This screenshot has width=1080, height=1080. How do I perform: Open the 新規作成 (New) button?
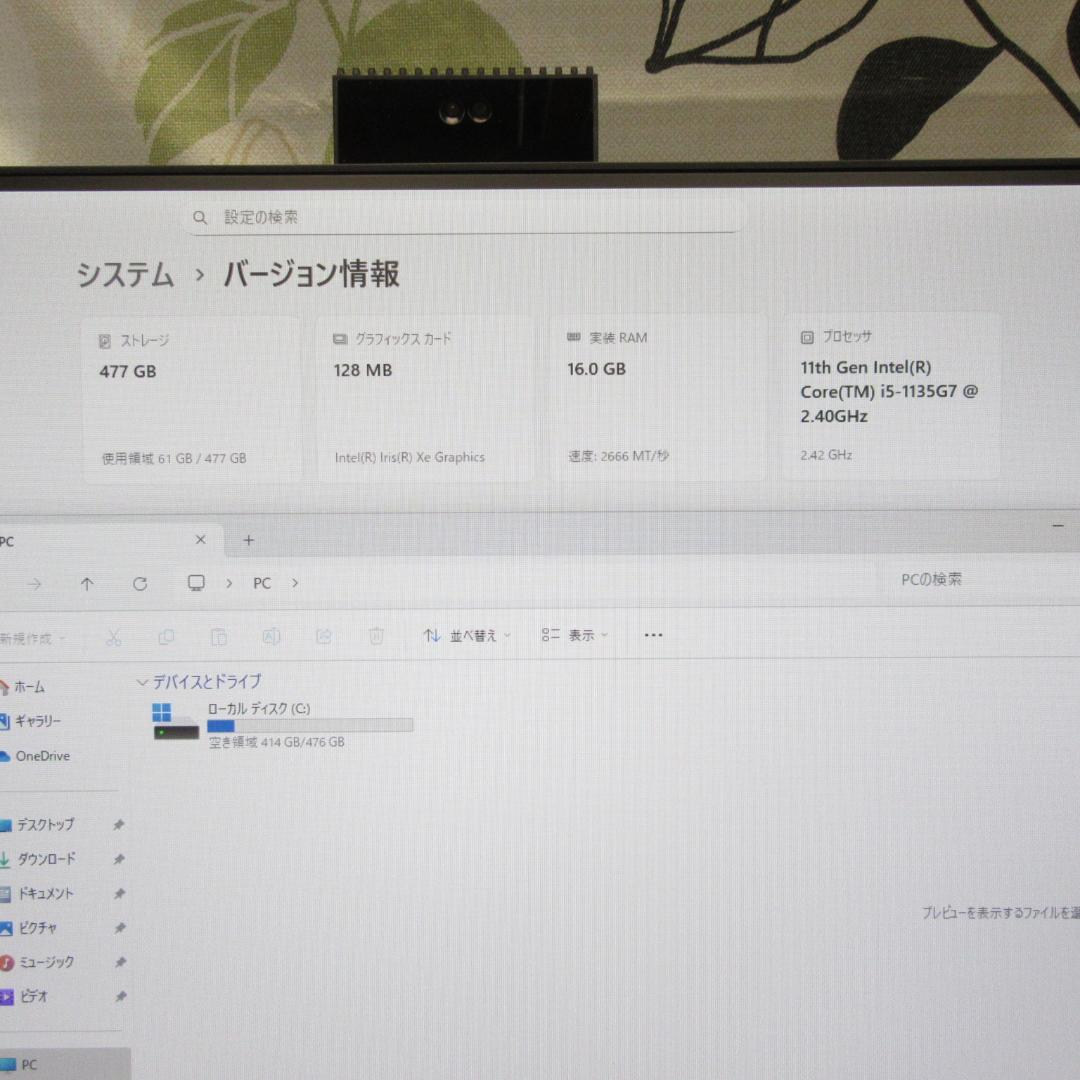(30, 637)
